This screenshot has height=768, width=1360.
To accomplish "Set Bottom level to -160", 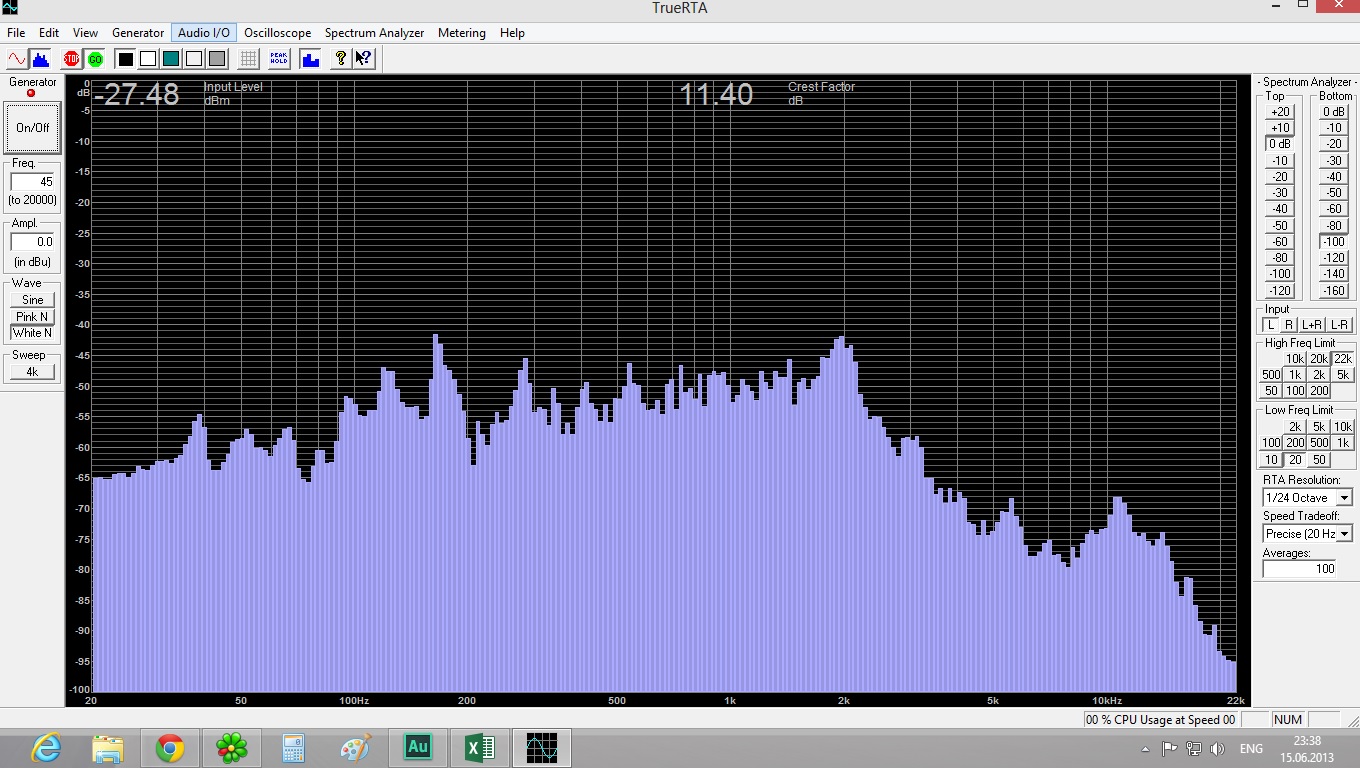I will click(x=1333, y=291).
